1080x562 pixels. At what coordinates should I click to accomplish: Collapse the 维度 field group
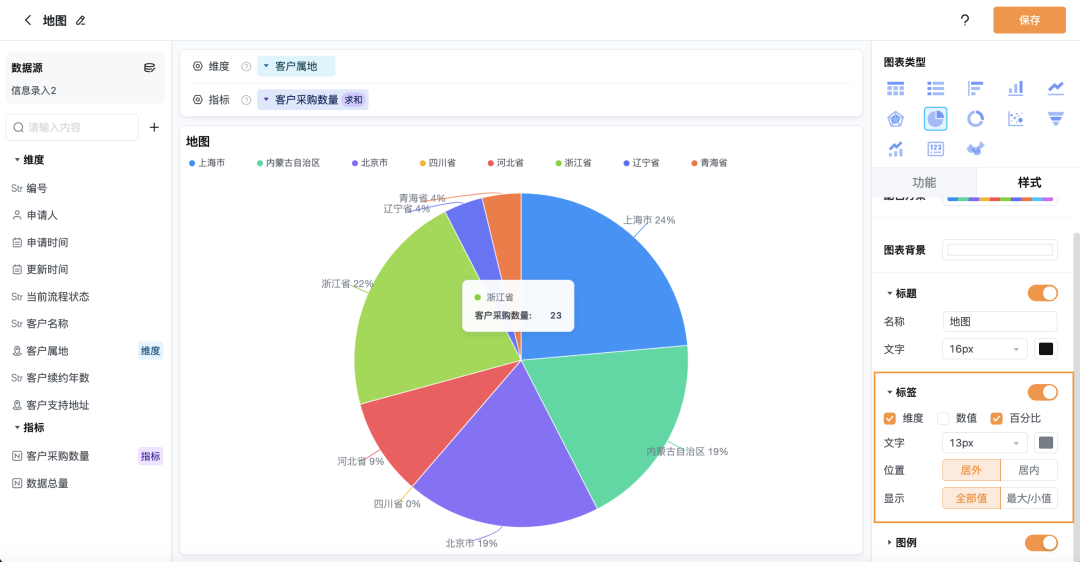(x=17, y=160)
